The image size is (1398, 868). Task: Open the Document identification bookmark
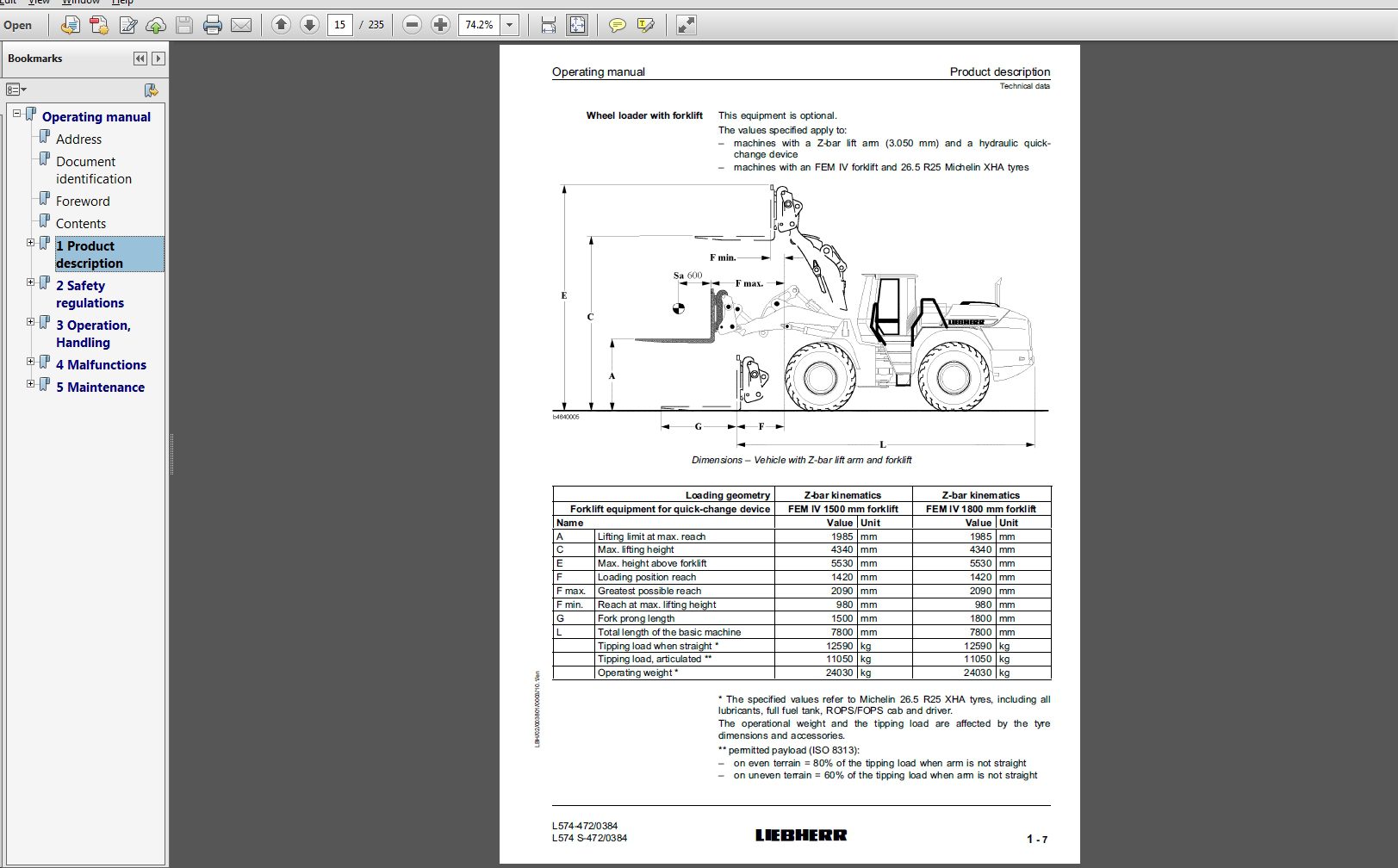click(94, 170)
